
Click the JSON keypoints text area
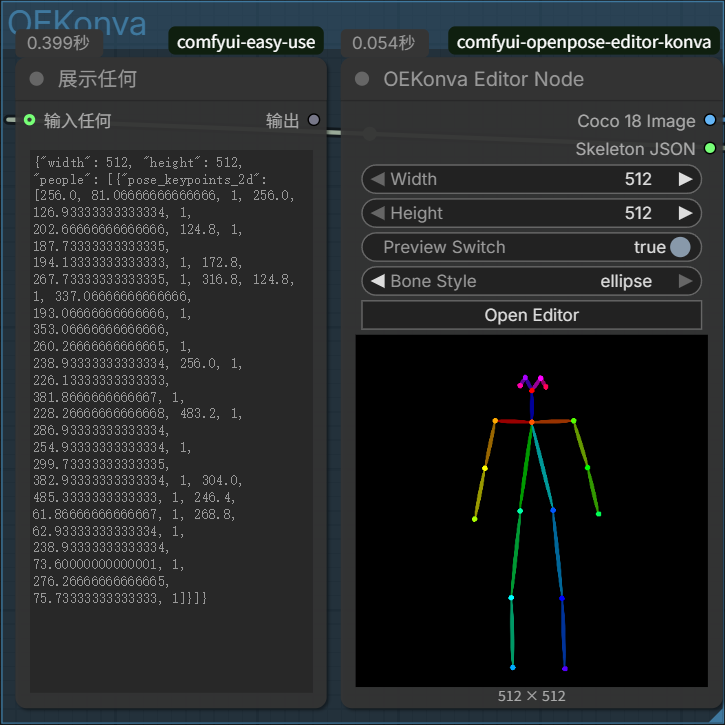pos(172,421)
